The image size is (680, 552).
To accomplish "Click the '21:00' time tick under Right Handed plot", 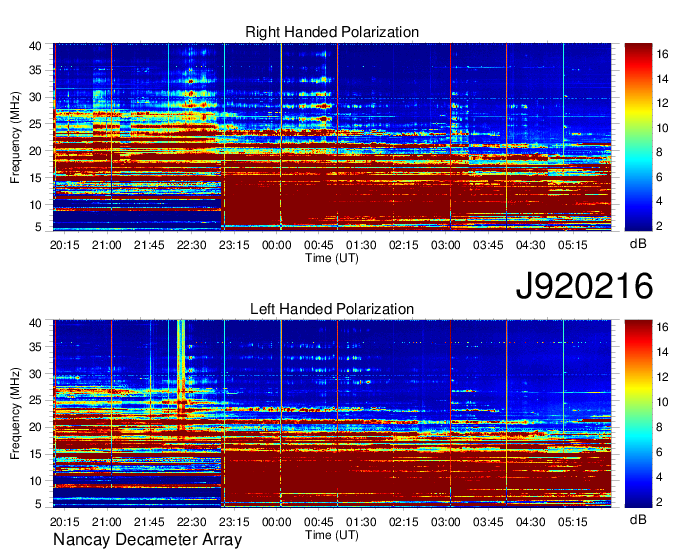I will pyautogui.click(x=107, y=245).
